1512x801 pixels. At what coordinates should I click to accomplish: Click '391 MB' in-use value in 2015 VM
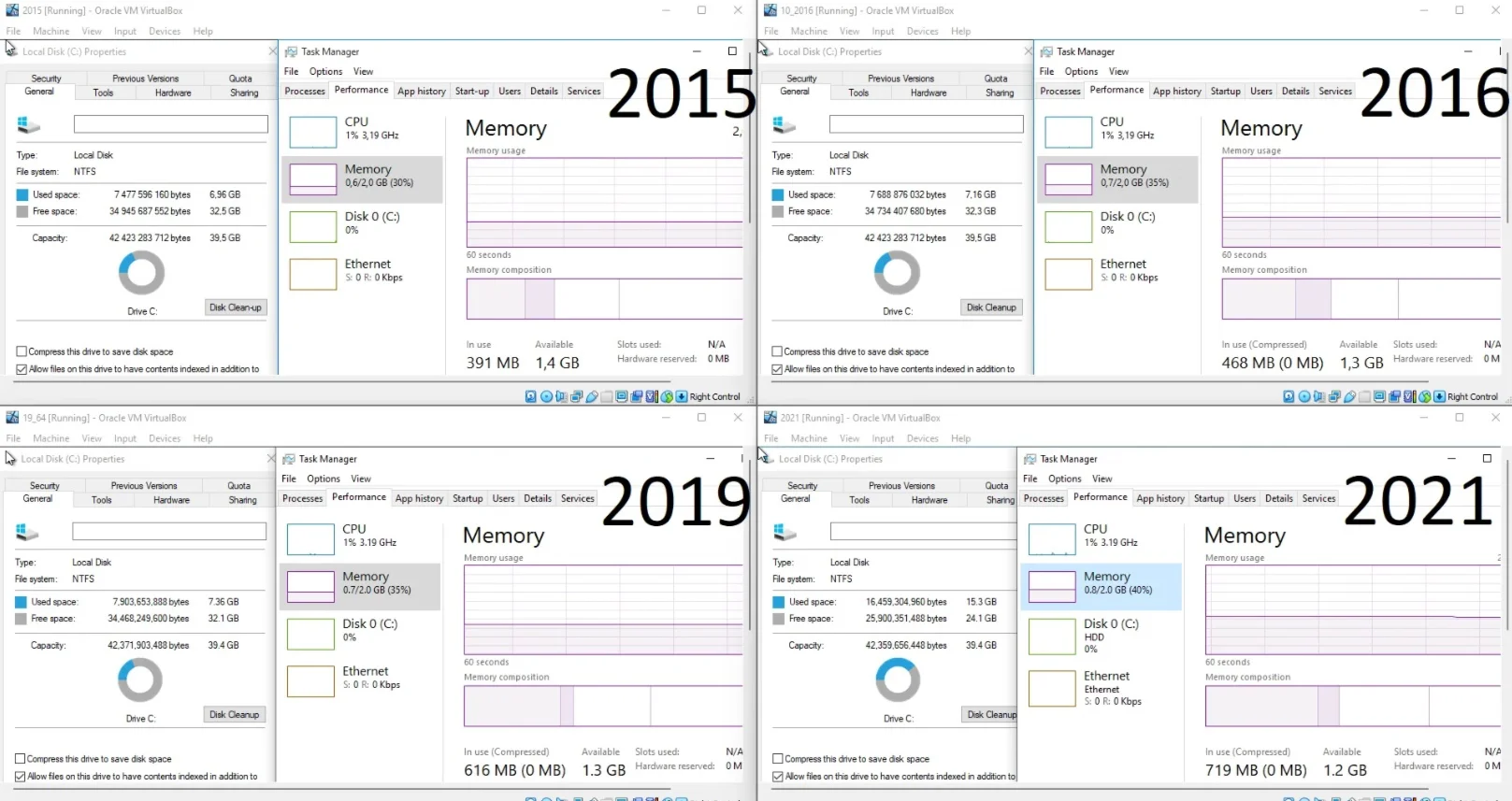[493, 363]
